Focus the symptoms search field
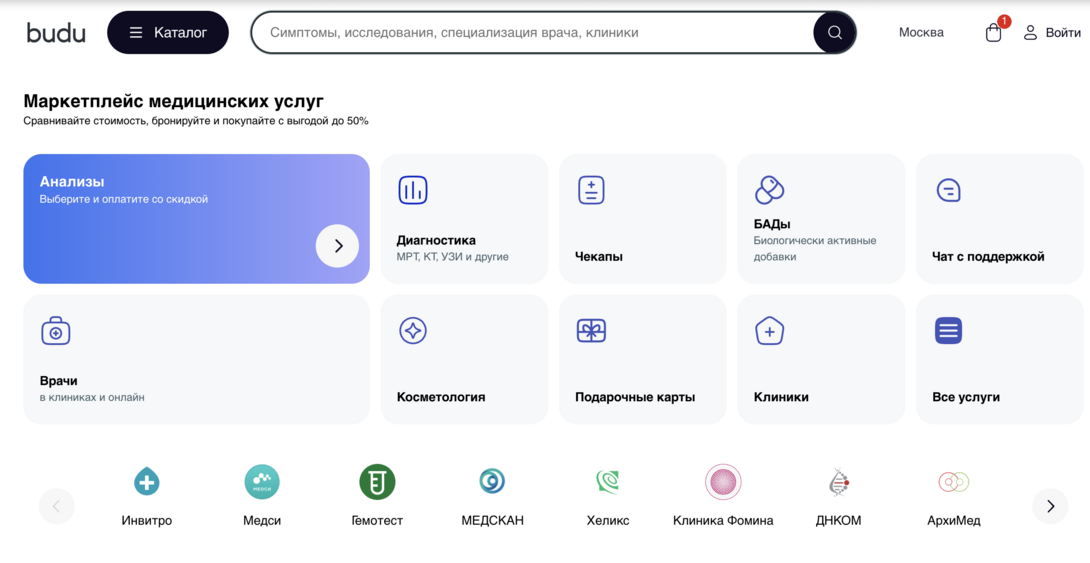Screen dimensions: 1090x563 pyautogui.click(x=530, y=33)
